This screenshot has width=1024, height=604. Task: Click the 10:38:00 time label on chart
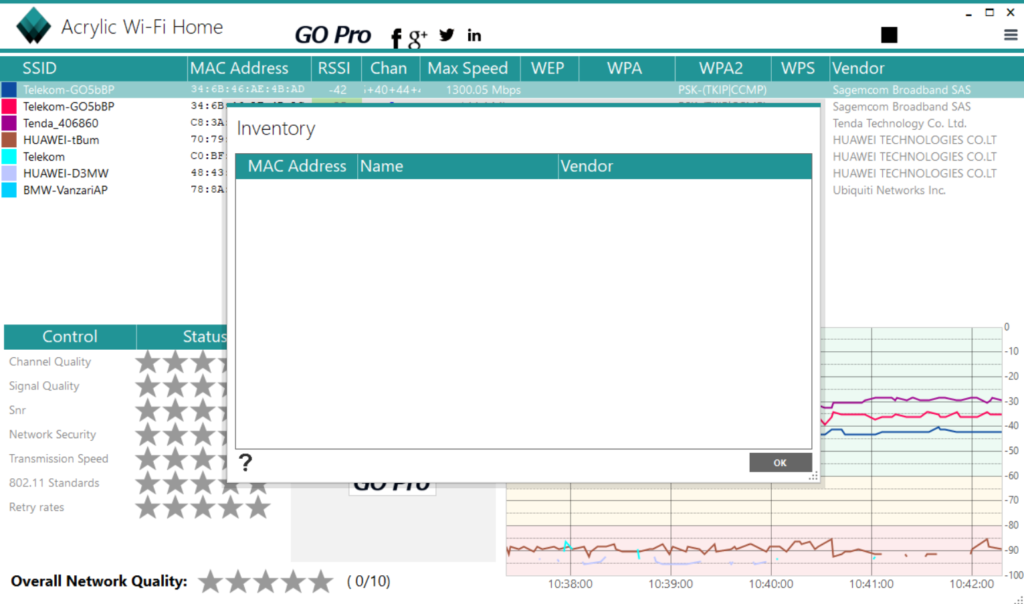[x=570, y=584]
